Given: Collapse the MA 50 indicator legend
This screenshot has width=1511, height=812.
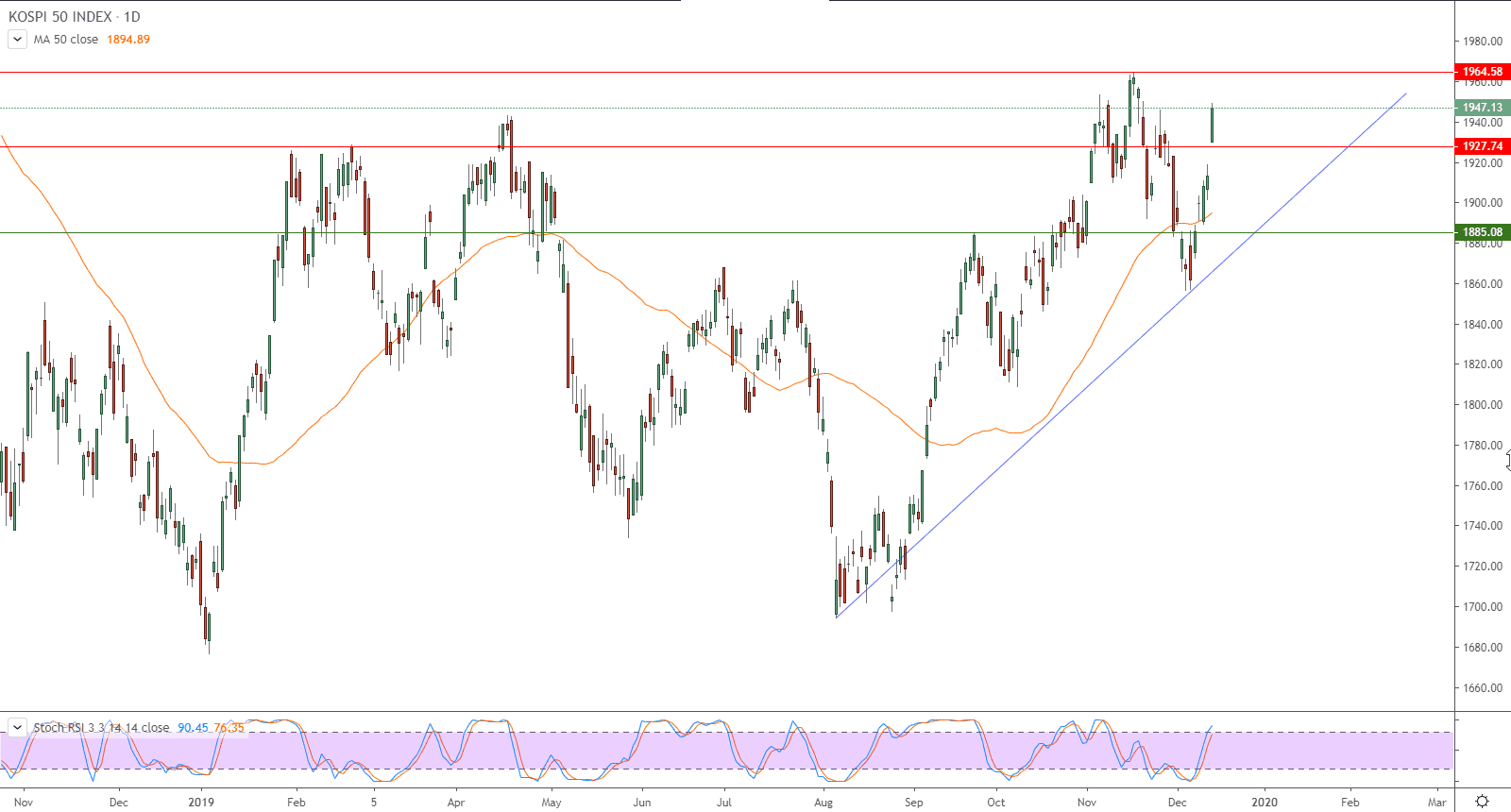Looking at the screenshot, I should (x=17, y=40).
